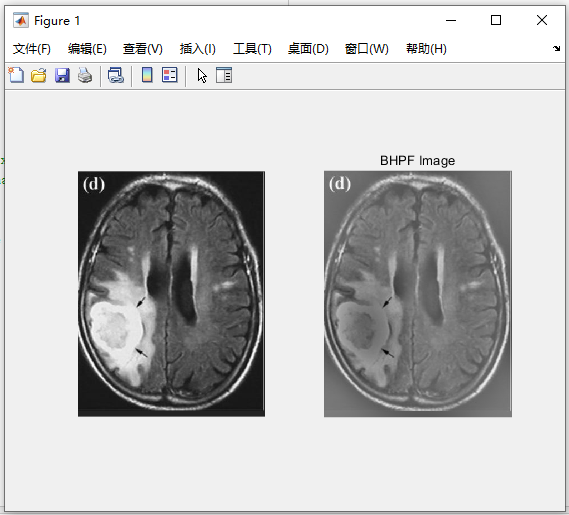Open the 查看(V) menu

143,49
